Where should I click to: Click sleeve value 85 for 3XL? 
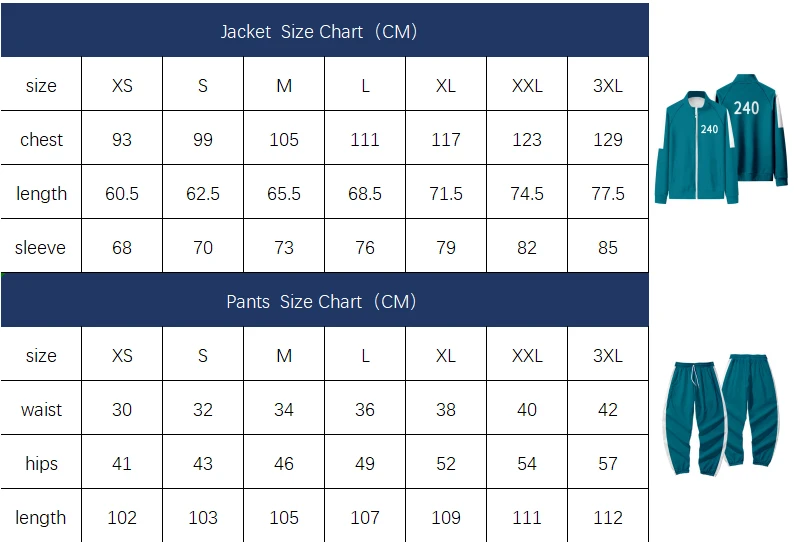(608, 248)
